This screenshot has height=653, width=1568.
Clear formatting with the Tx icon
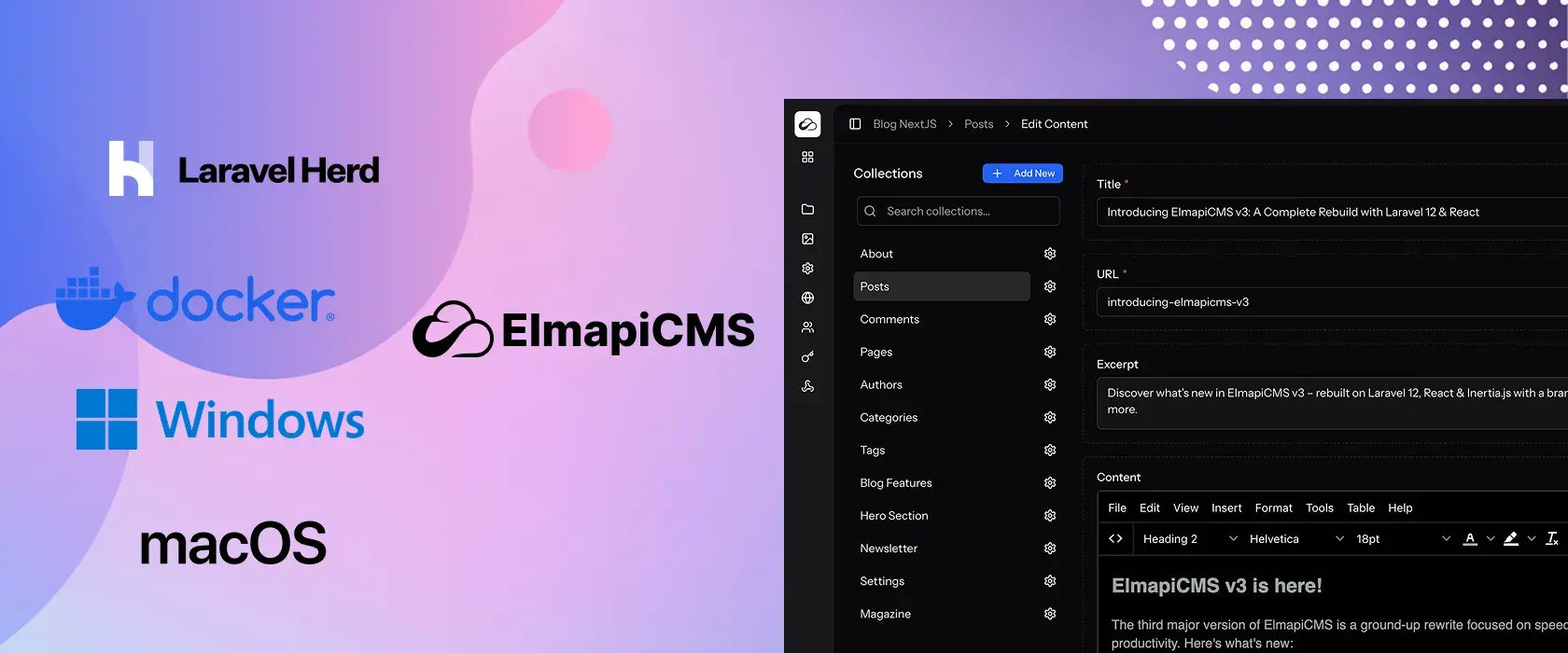tap(1552, 538)
